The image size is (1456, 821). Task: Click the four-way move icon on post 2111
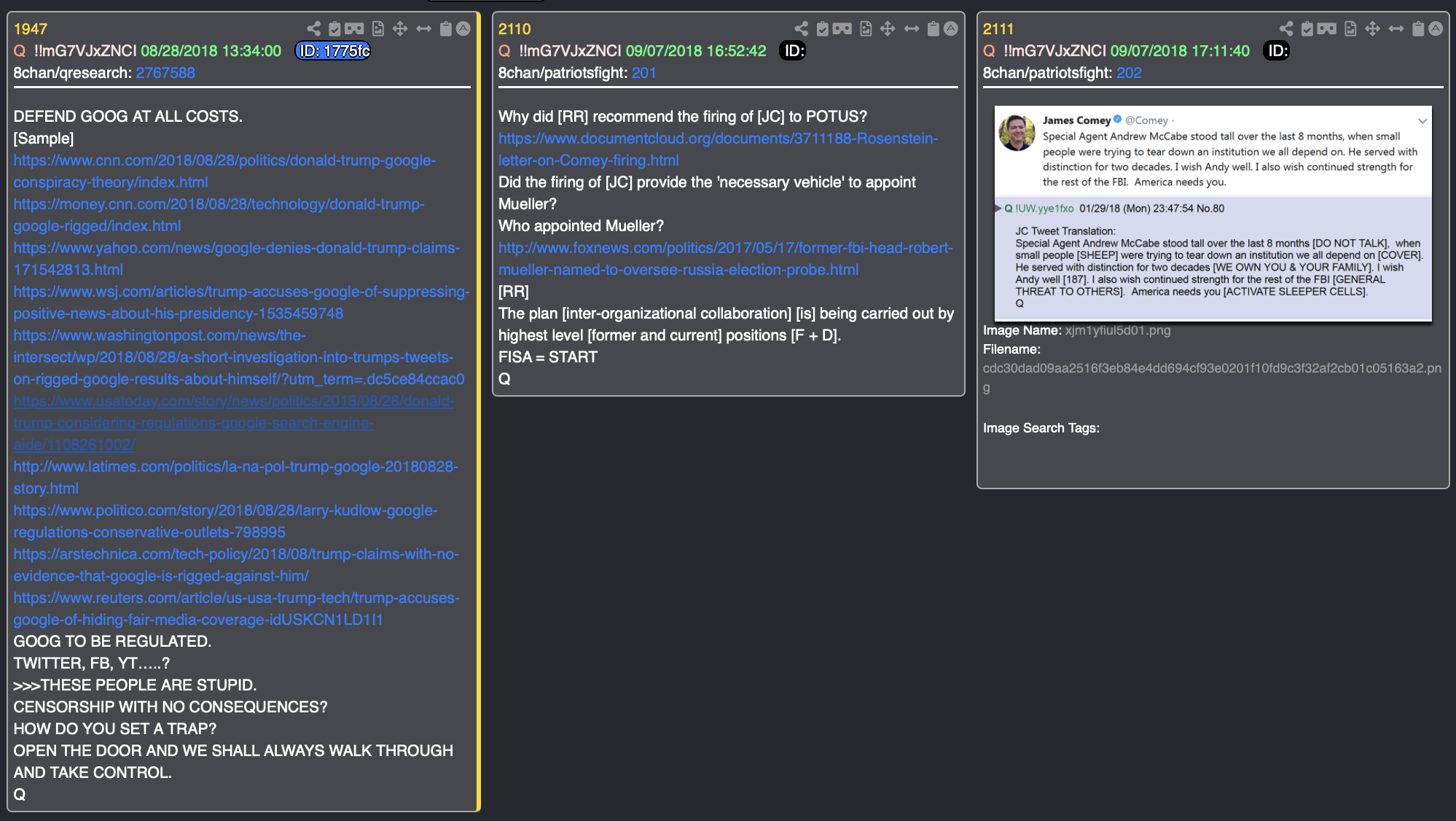click(1373, 28)
